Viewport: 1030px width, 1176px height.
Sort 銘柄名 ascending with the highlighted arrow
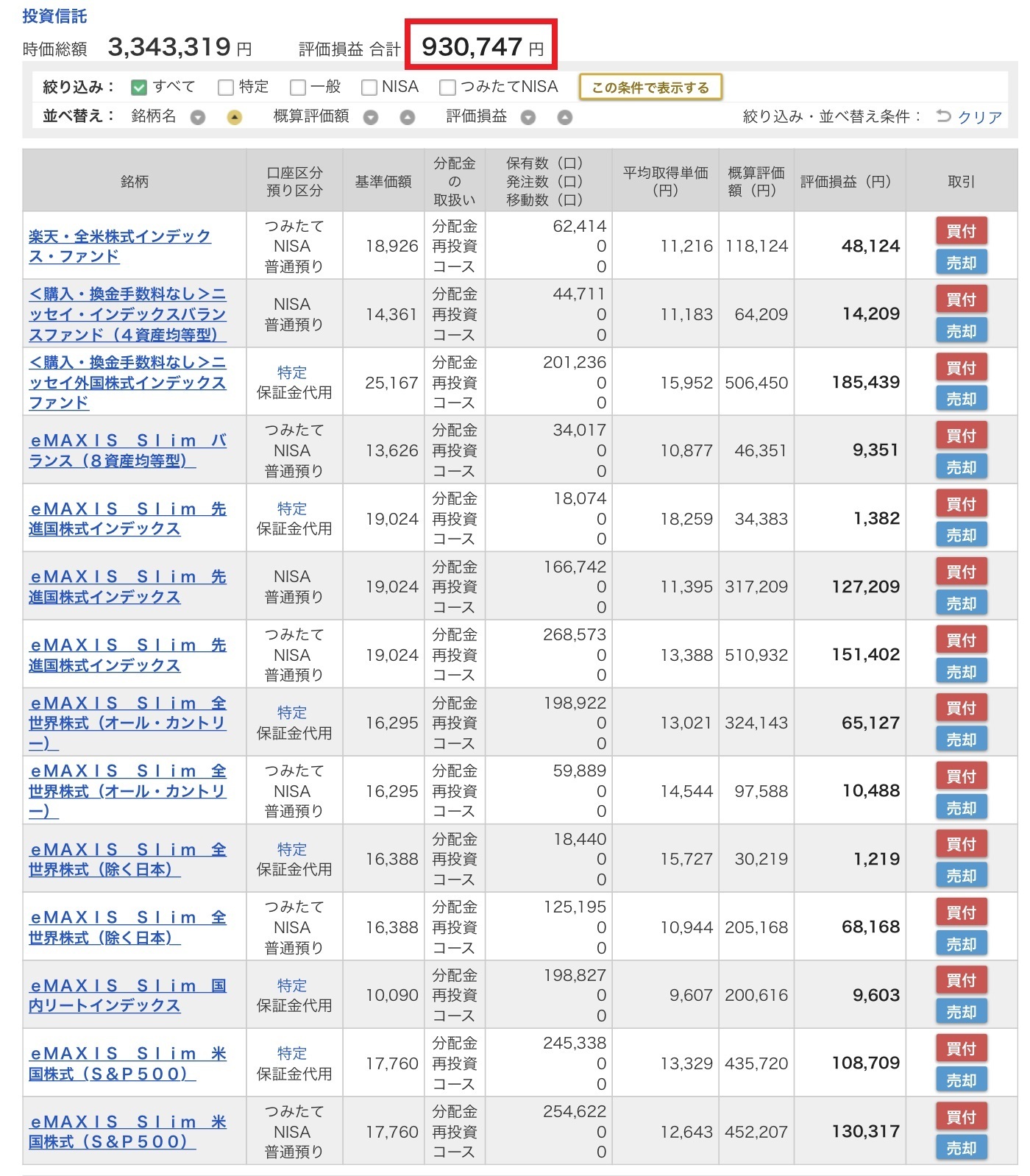tap(234, 118)
